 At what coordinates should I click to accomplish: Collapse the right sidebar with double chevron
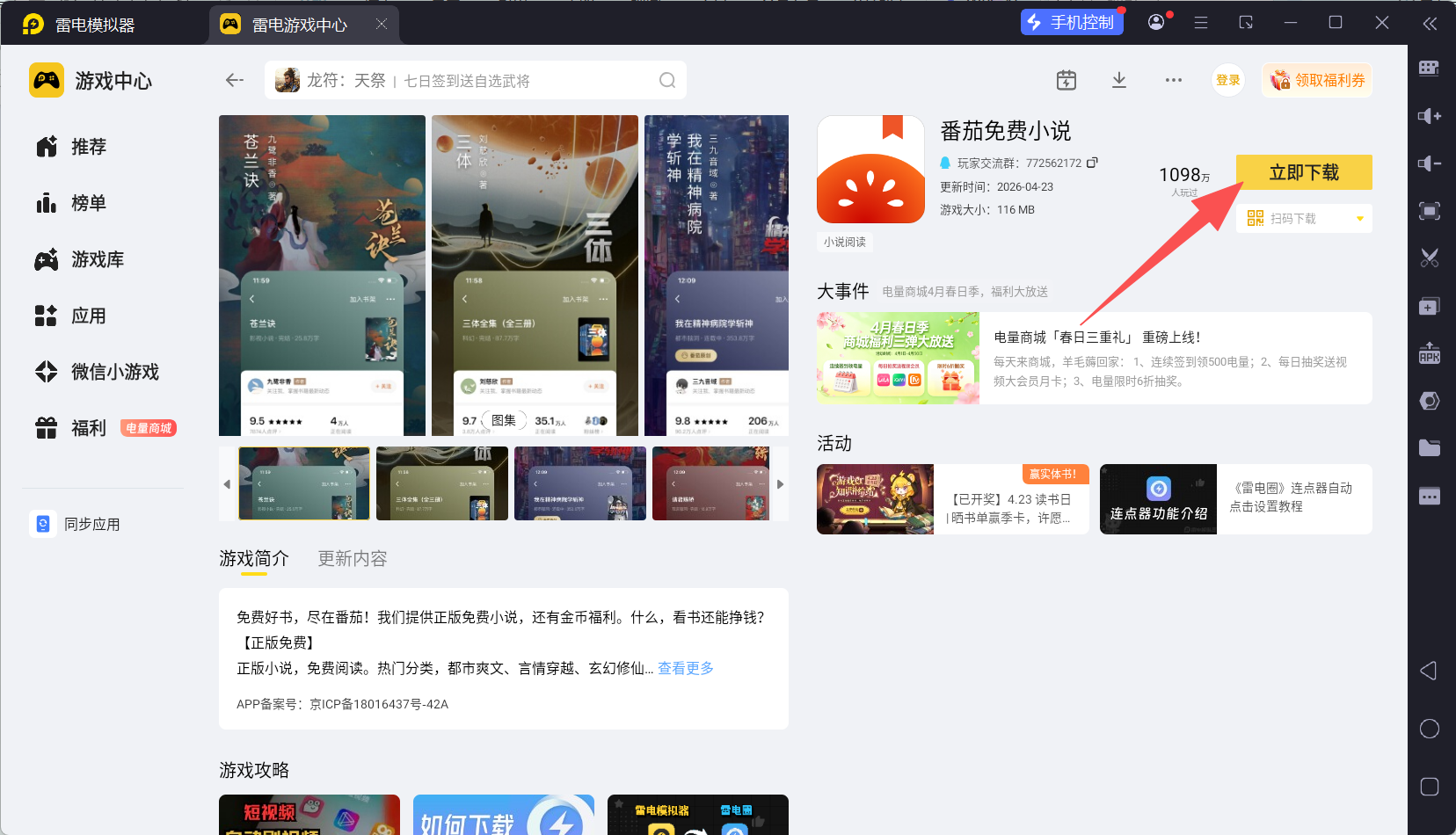[1431, 24]
